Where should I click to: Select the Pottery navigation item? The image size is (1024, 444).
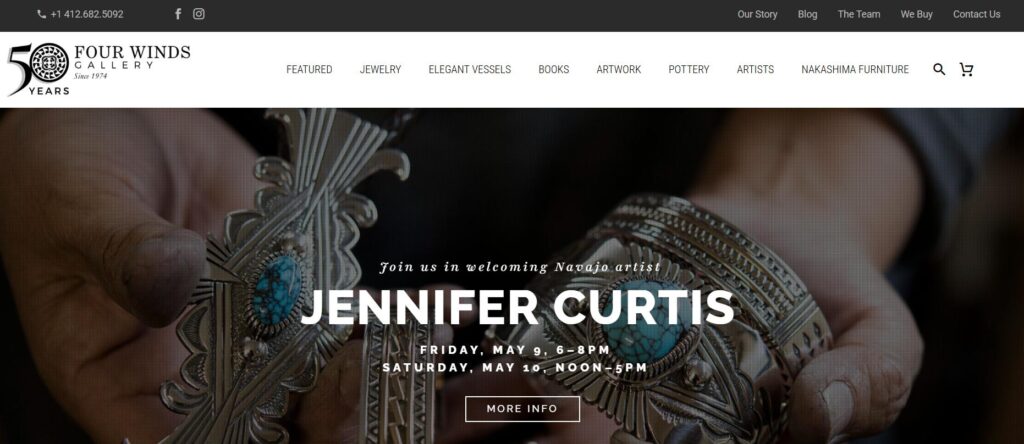(688, 69)
